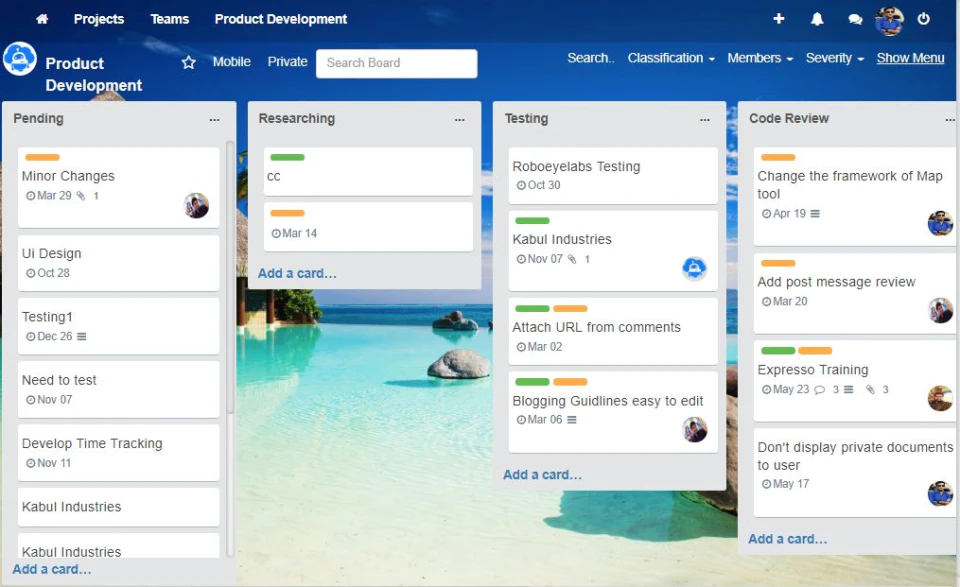
Task: Open the notifications bell
Action: (x=817, y=19)
